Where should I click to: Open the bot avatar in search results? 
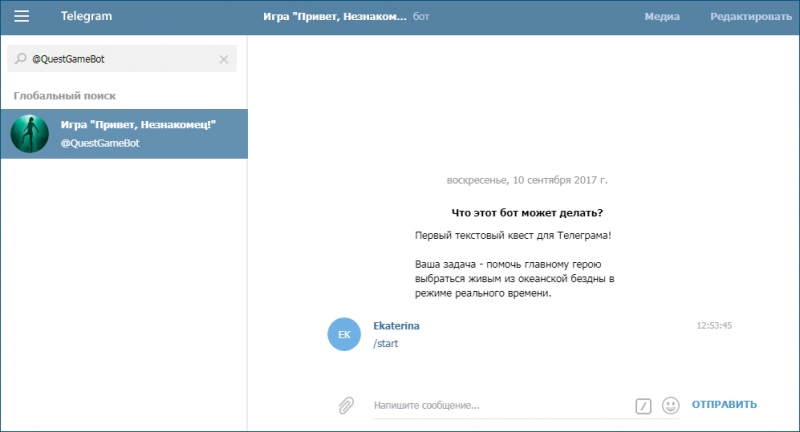[30, 134]
